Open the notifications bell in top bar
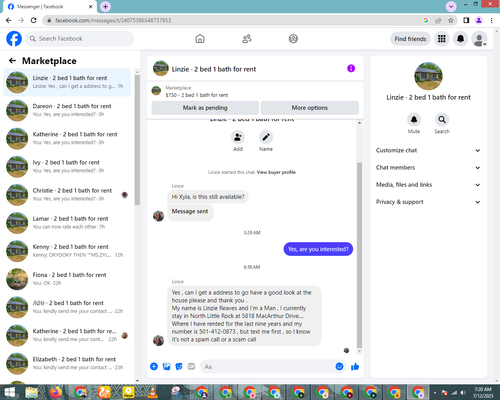This screenshot has height=400, width=500. [x=460, y=39]
